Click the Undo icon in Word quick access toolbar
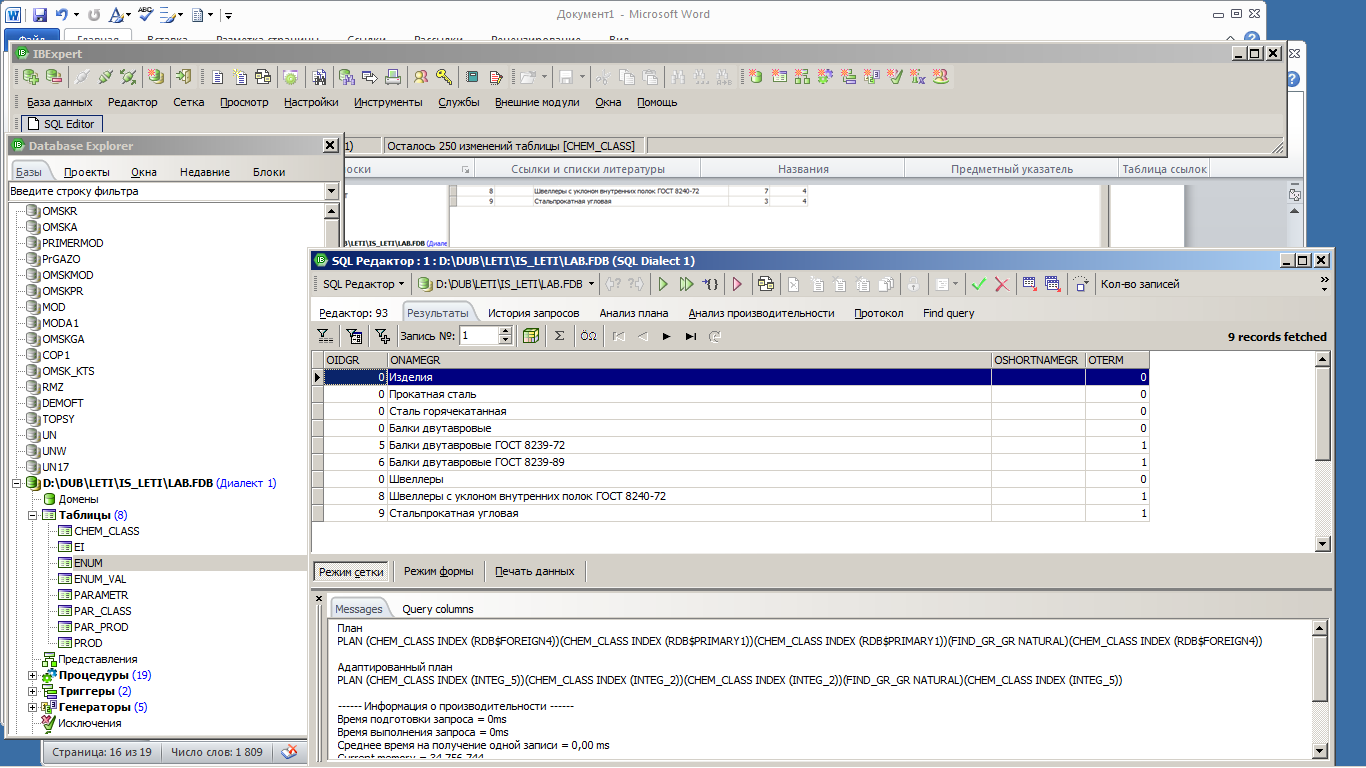This screenshot has width=1366, height=768. (63, 15)
